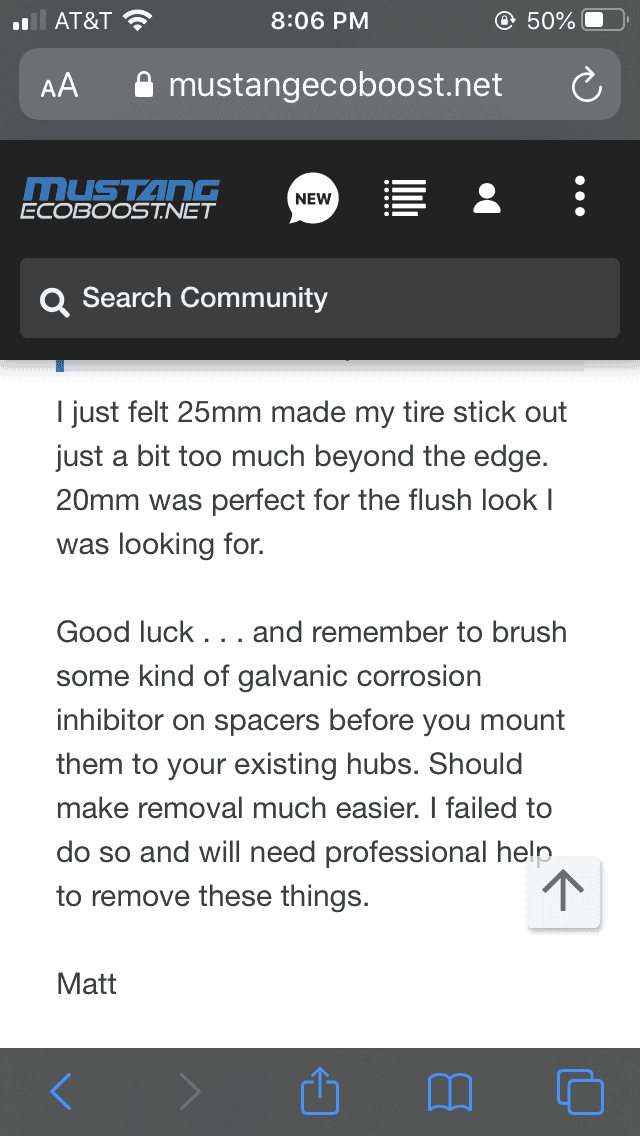The image size is (640, 1136).
Task: Tap the padlock icon in the address bar
Action: [x=145, y=85]
